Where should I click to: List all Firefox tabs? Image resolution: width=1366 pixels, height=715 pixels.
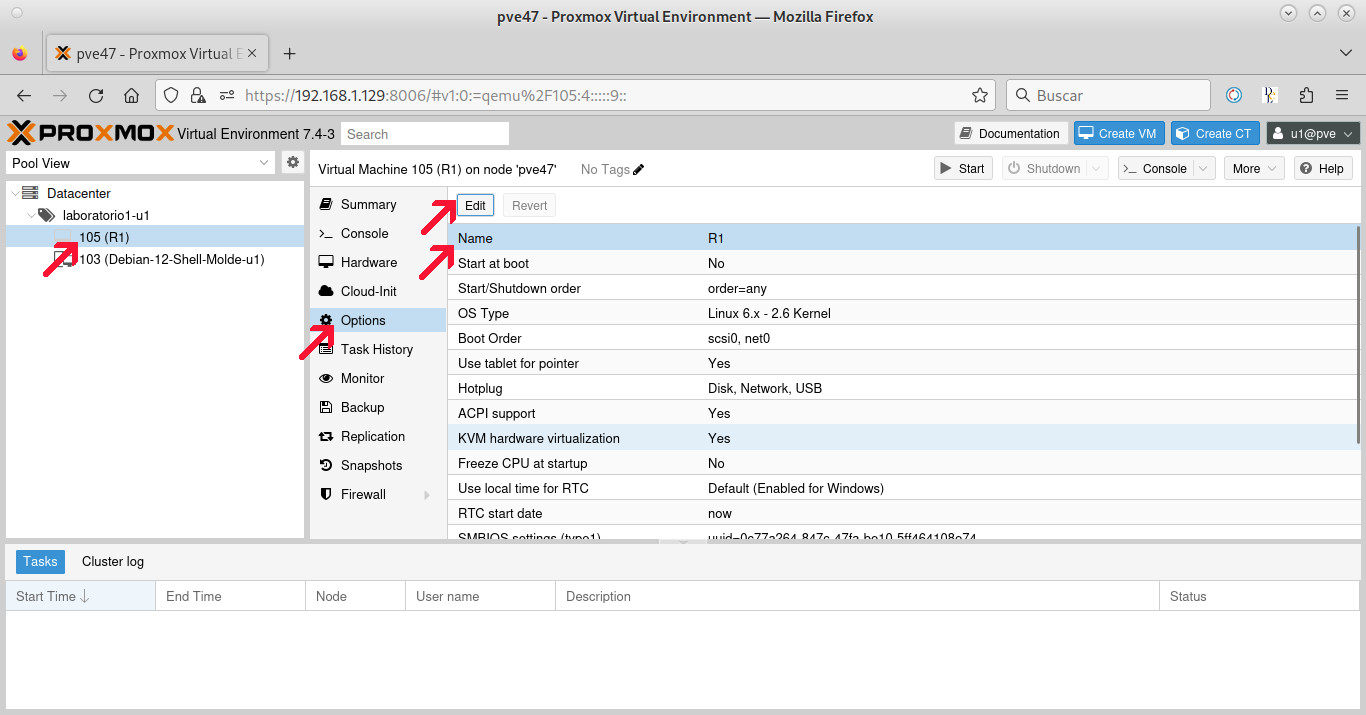tap(1345, 53)
